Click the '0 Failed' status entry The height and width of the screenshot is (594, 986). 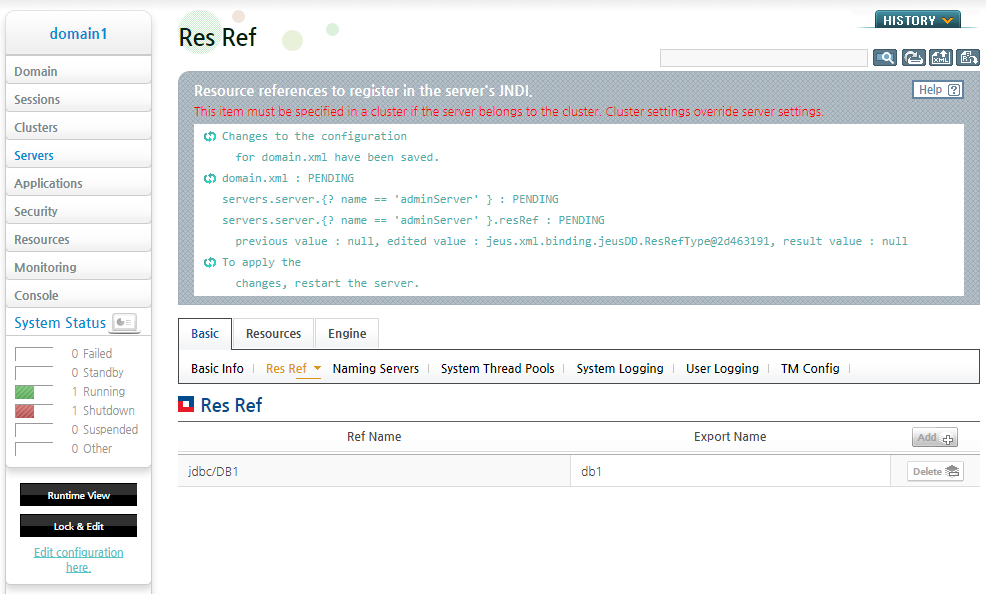pos(92,353)
